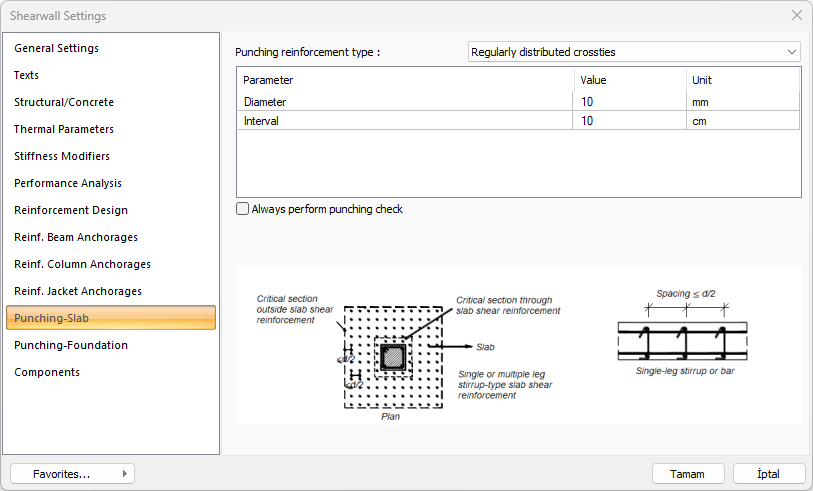The width and height of the screenshot is (813, 491).
Task: Select Reinf. Beam Anchorages item
Action: [x=76, y=237]
